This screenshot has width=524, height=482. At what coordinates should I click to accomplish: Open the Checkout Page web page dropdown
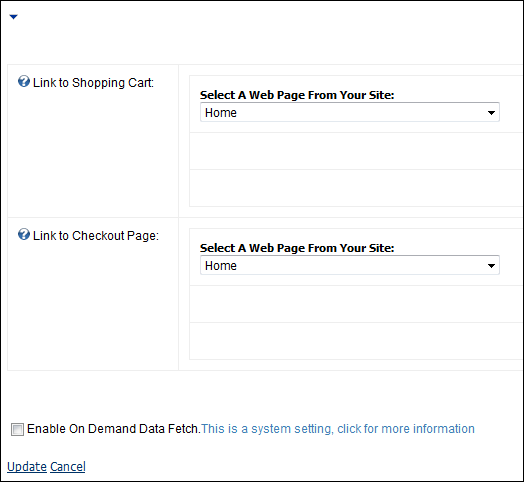point(350,265)
